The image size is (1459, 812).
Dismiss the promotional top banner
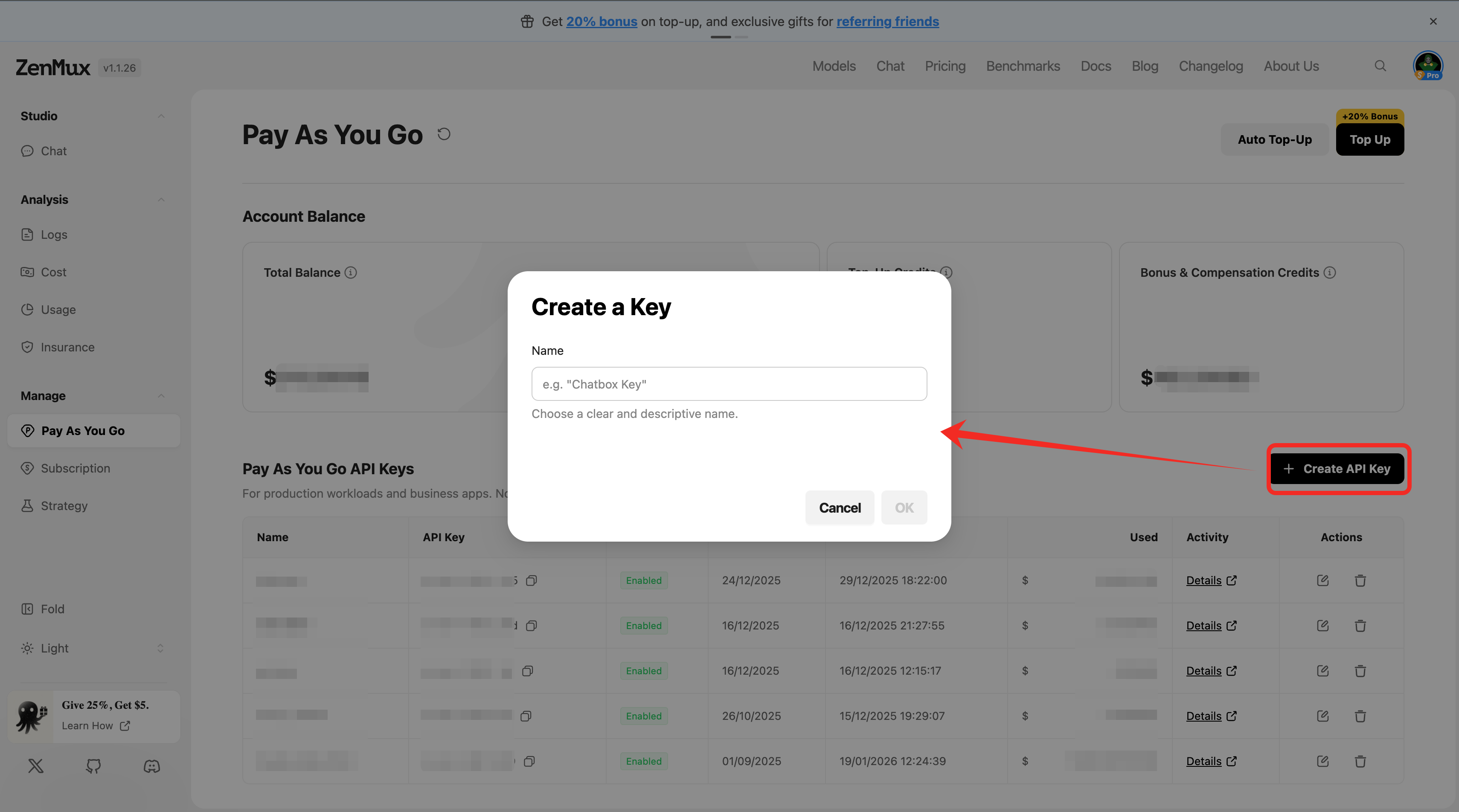click(1433, 21)
